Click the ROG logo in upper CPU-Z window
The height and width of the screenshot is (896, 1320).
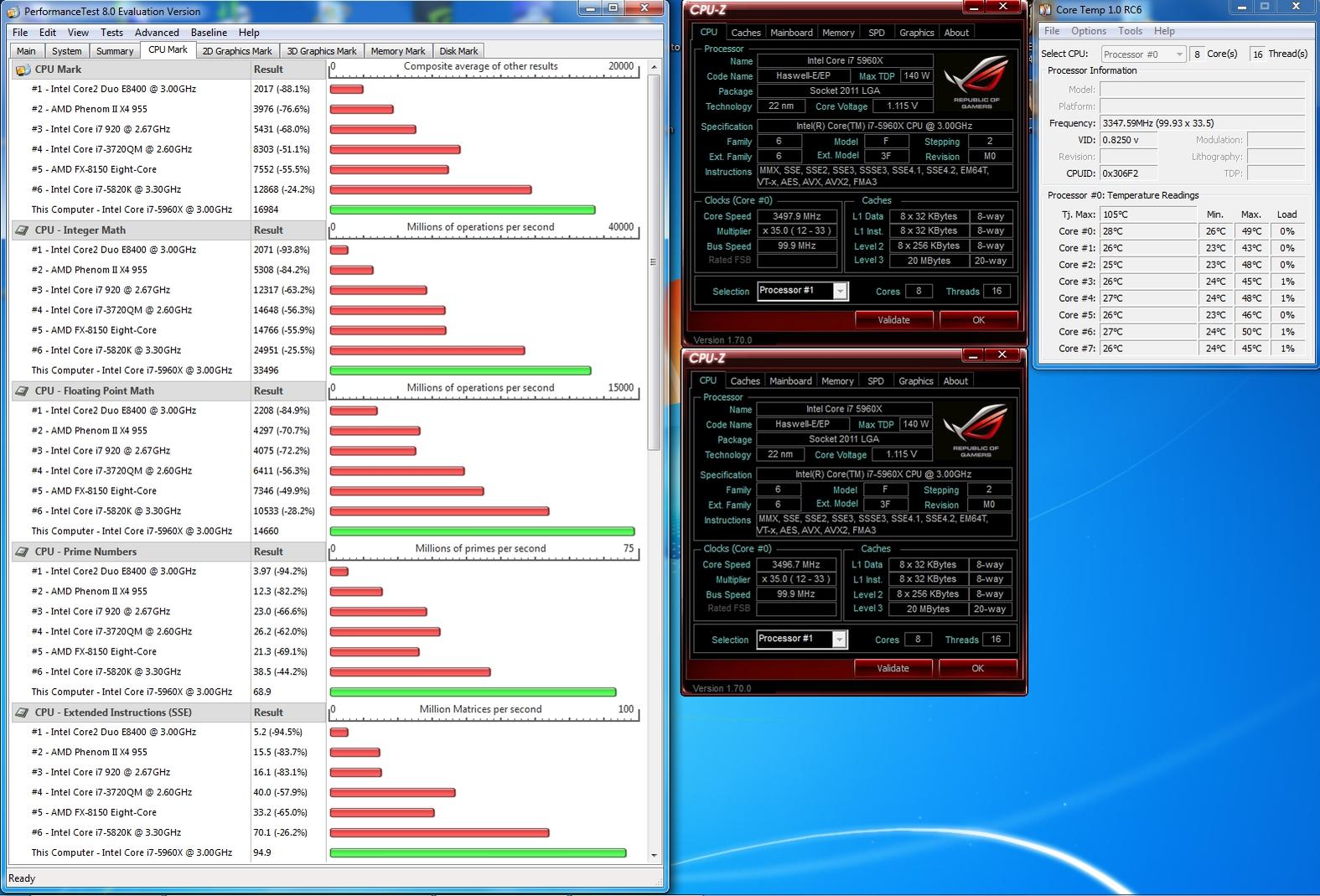click(x=976, y=82)
